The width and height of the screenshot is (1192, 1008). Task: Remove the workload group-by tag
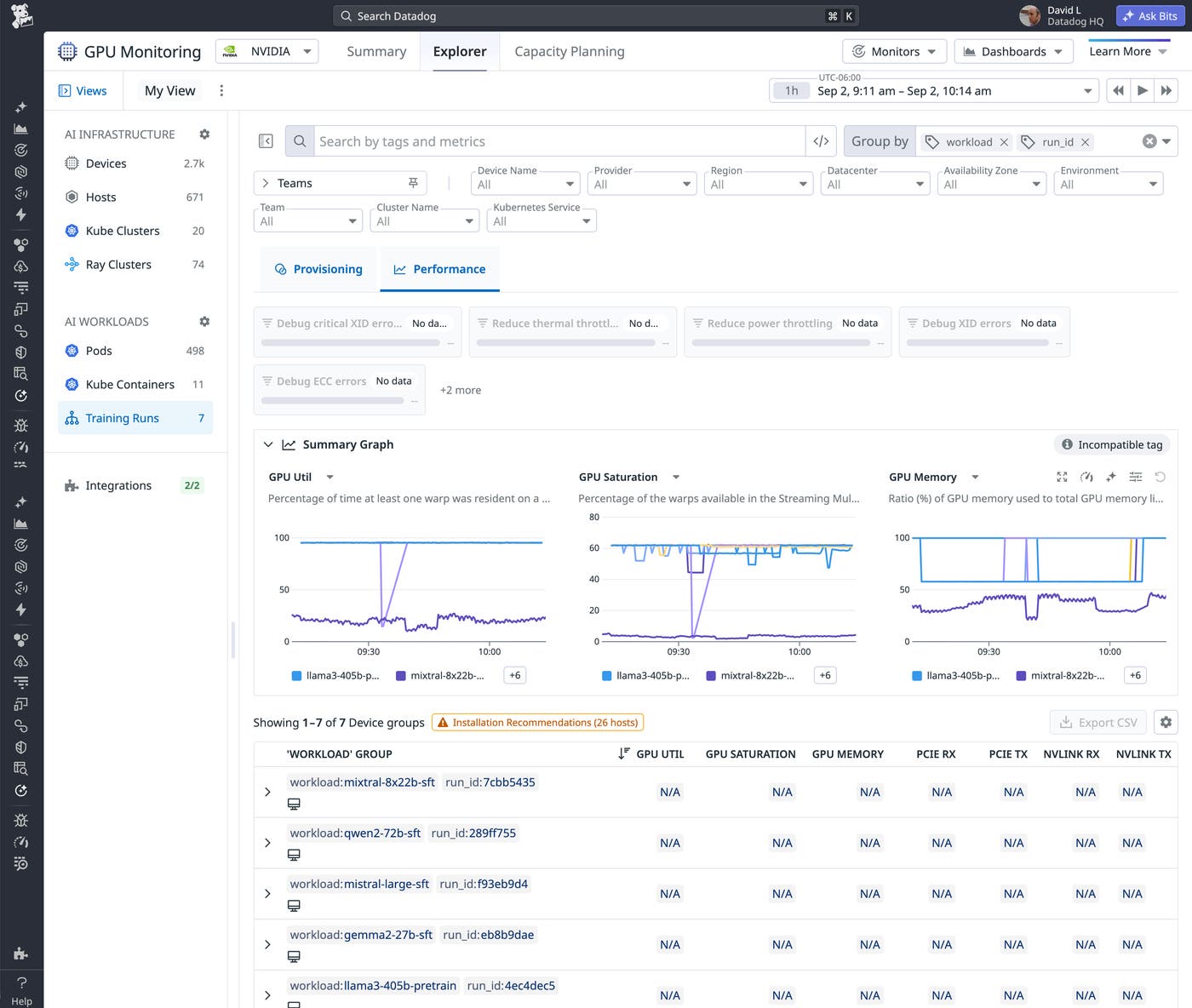[1004, 142]
